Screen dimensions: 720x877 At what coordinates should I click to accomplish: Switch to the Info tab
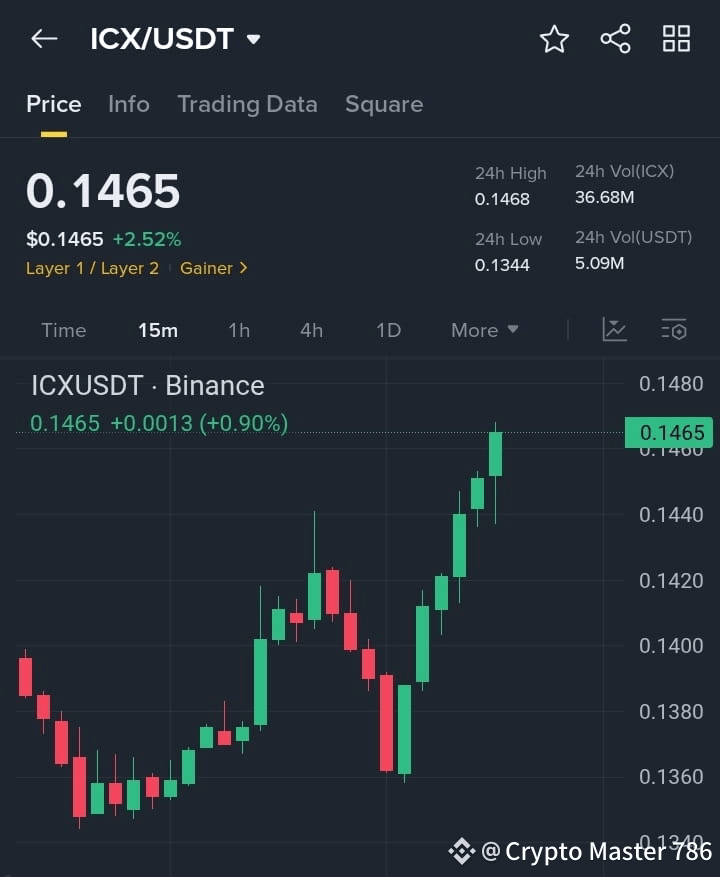click(128, 104)
